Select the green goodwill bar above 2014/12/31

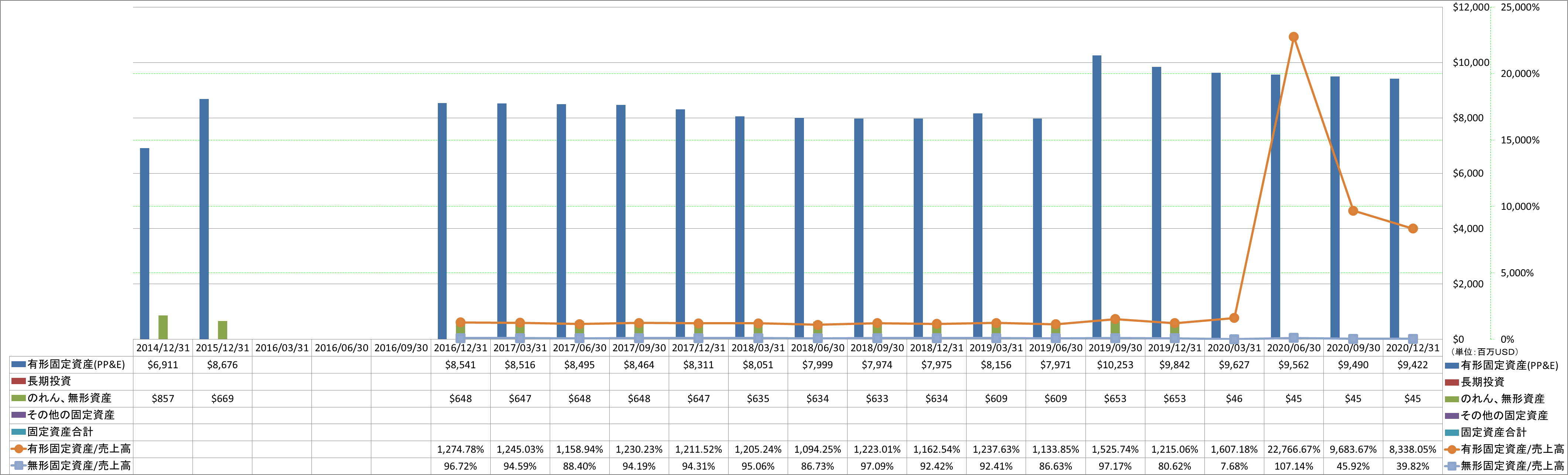click(163, 327)
